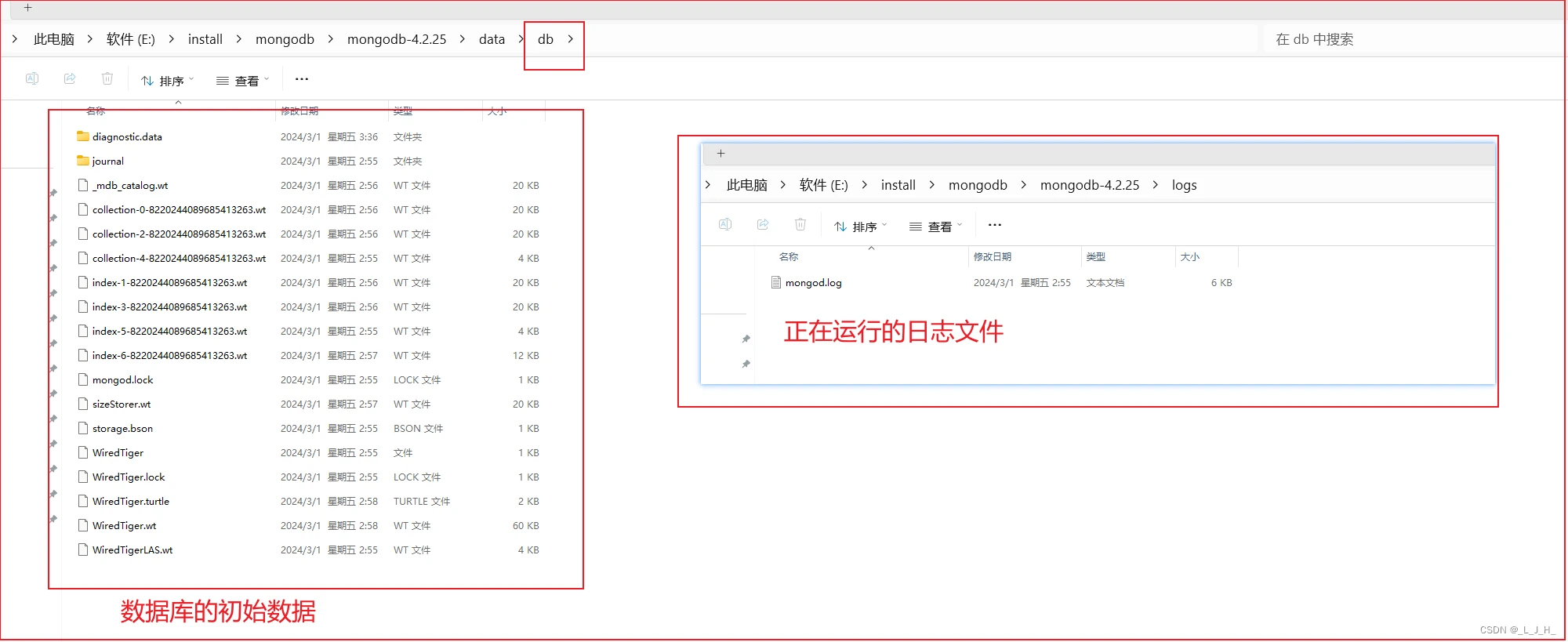Image resolution: width=1568 pixels, height=642 pixels.
Task: Select the index-1-8220244089685413263.wt file icon
Action: pos(83,282)
